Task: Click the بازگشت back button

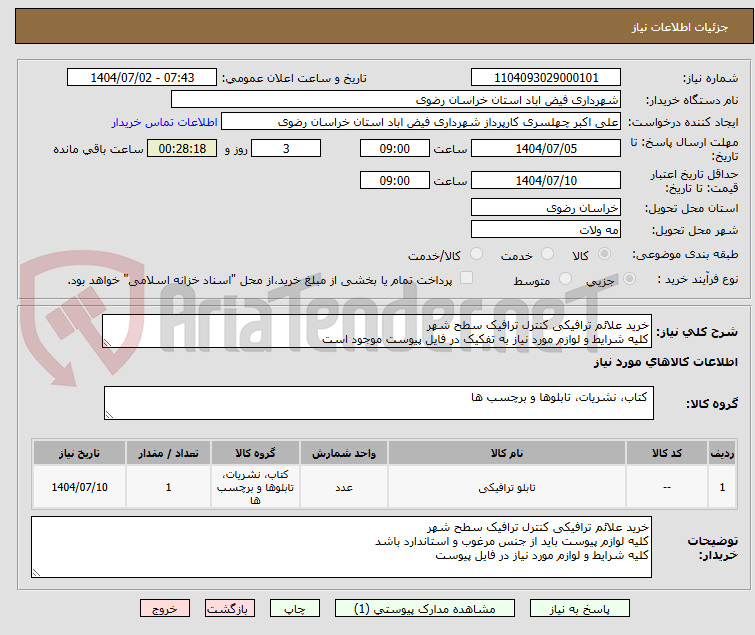Action: pyautogui.click(x=230, y=609)
